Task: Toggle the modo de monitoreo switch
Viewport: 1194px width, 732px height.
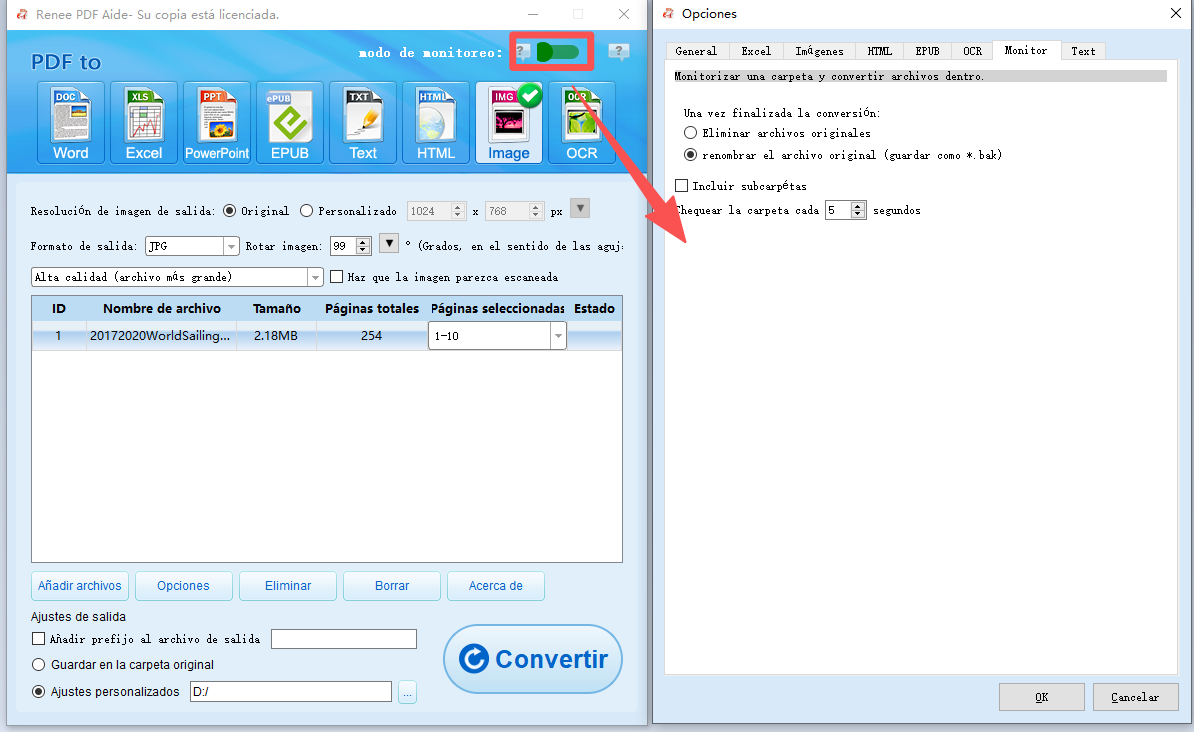Action: click(x=556, y=52)
